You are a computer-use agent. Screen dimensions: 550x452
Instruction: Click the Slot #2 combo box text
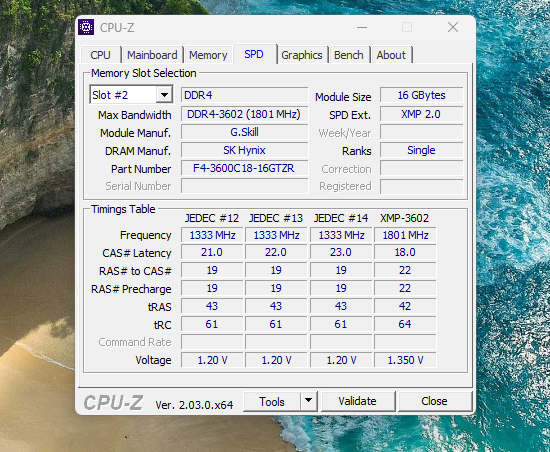click(x=123, y=95)
